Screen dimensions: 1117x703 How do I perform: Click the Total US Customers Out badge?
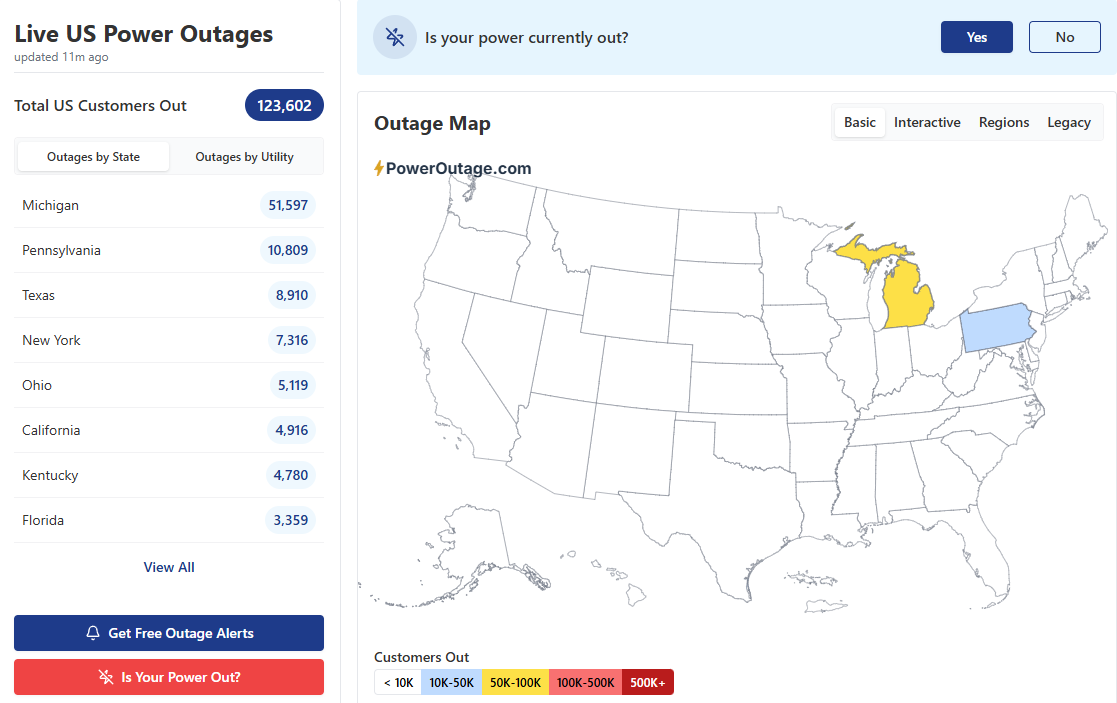point(284,105)
